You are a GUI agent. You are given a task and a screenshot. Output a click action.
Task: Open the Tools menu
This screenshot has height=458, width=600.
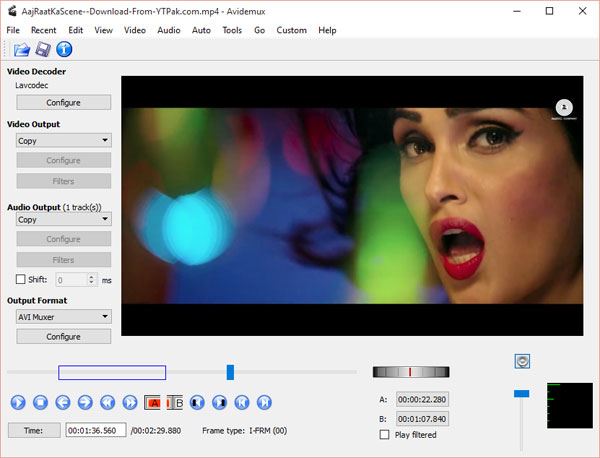point(232,30)
